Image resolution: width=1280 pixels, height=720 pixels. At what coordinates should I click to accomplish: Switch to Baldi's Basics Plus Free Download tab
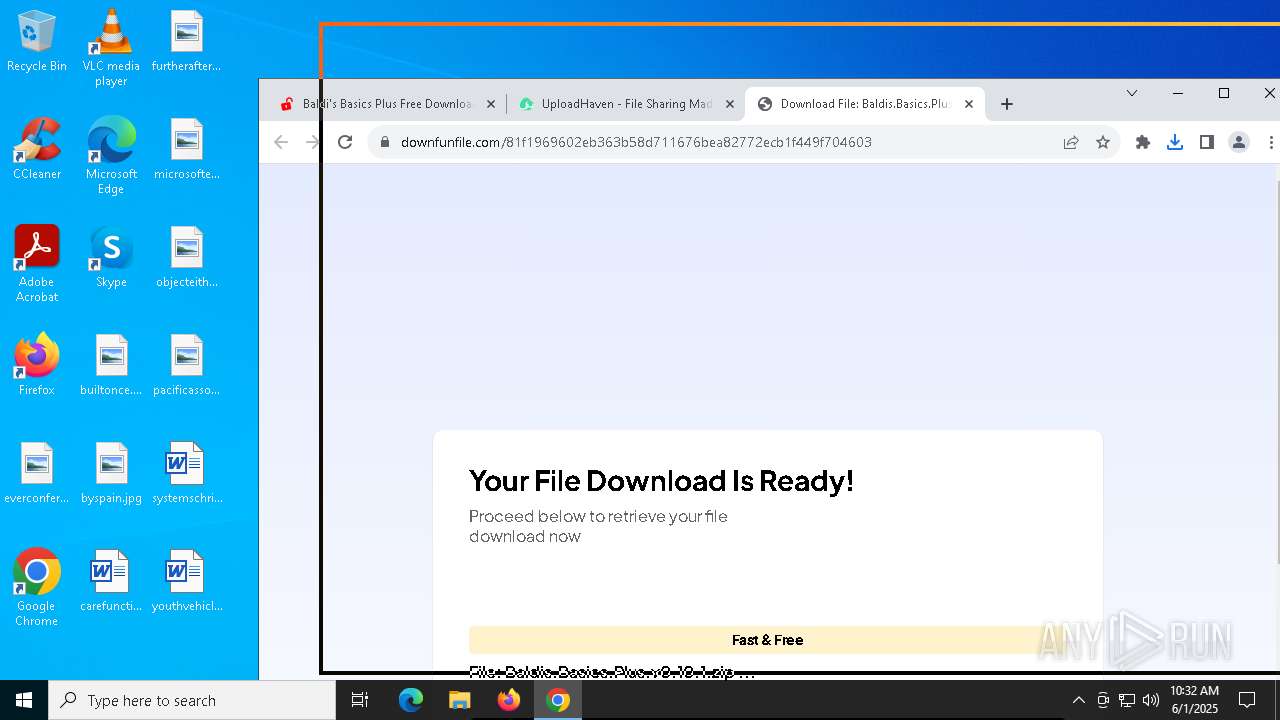point(386,104)
